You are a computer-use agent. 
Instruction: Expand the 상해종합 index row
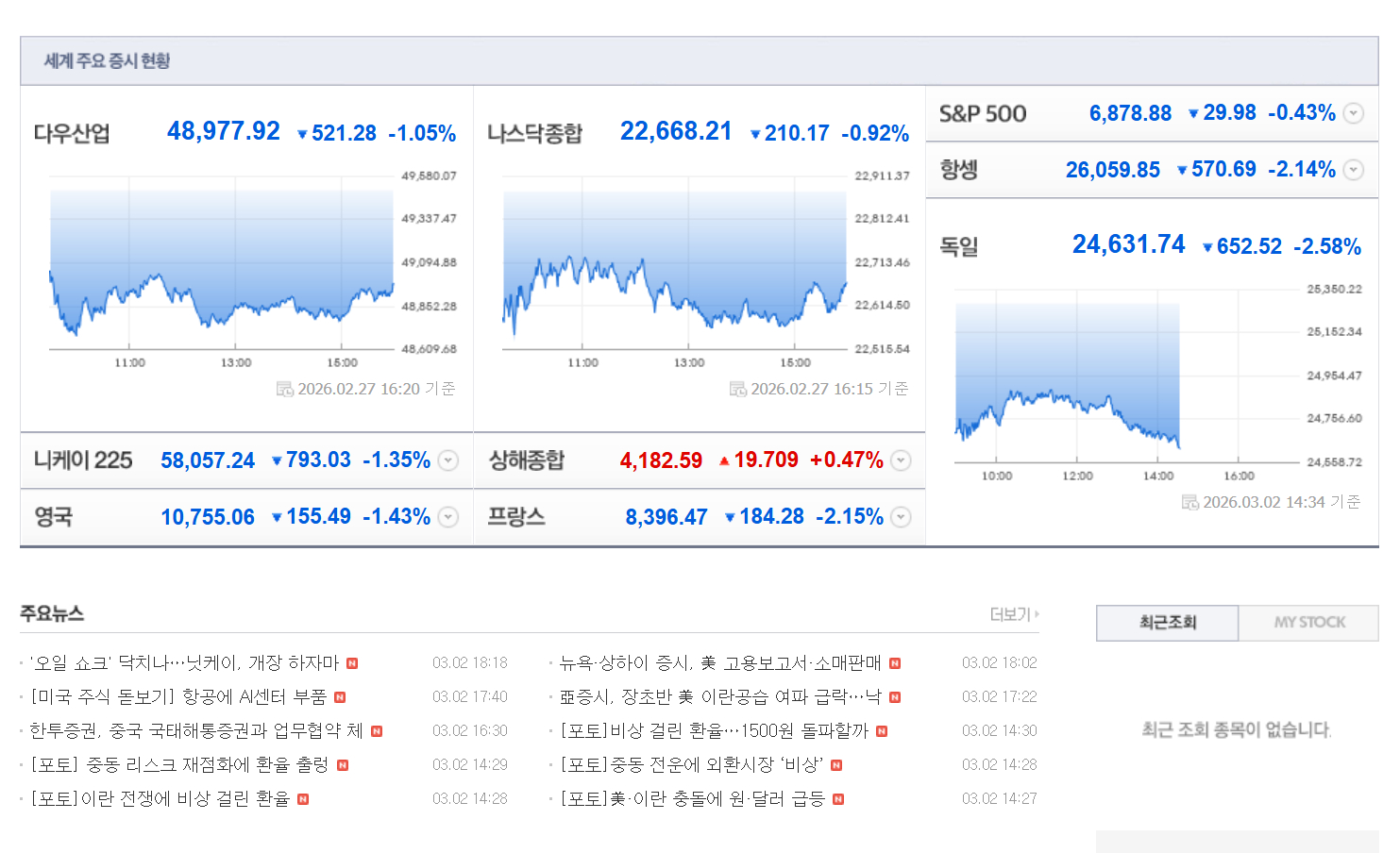[902, 460]
